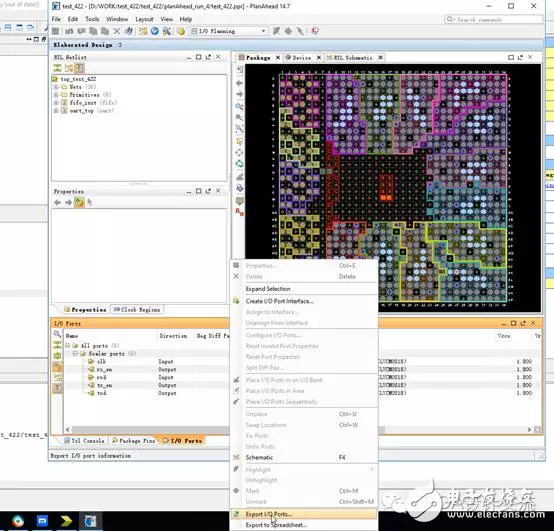Click the zoom in icon in Package view

coord(240,106)
